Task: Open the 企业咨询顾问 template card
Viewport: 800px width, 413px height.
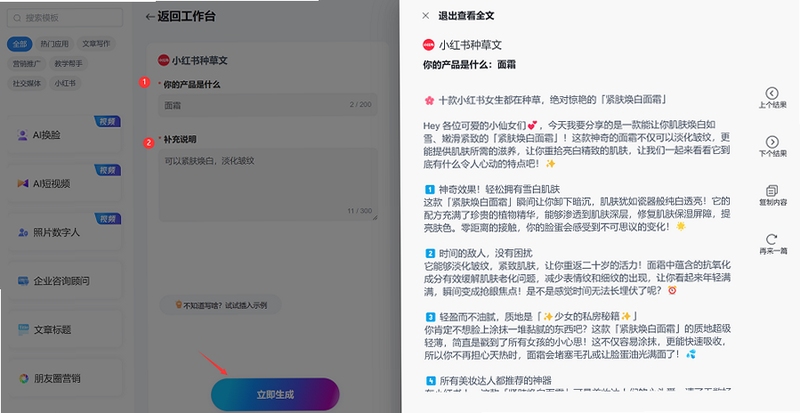Action: (65, 281)
